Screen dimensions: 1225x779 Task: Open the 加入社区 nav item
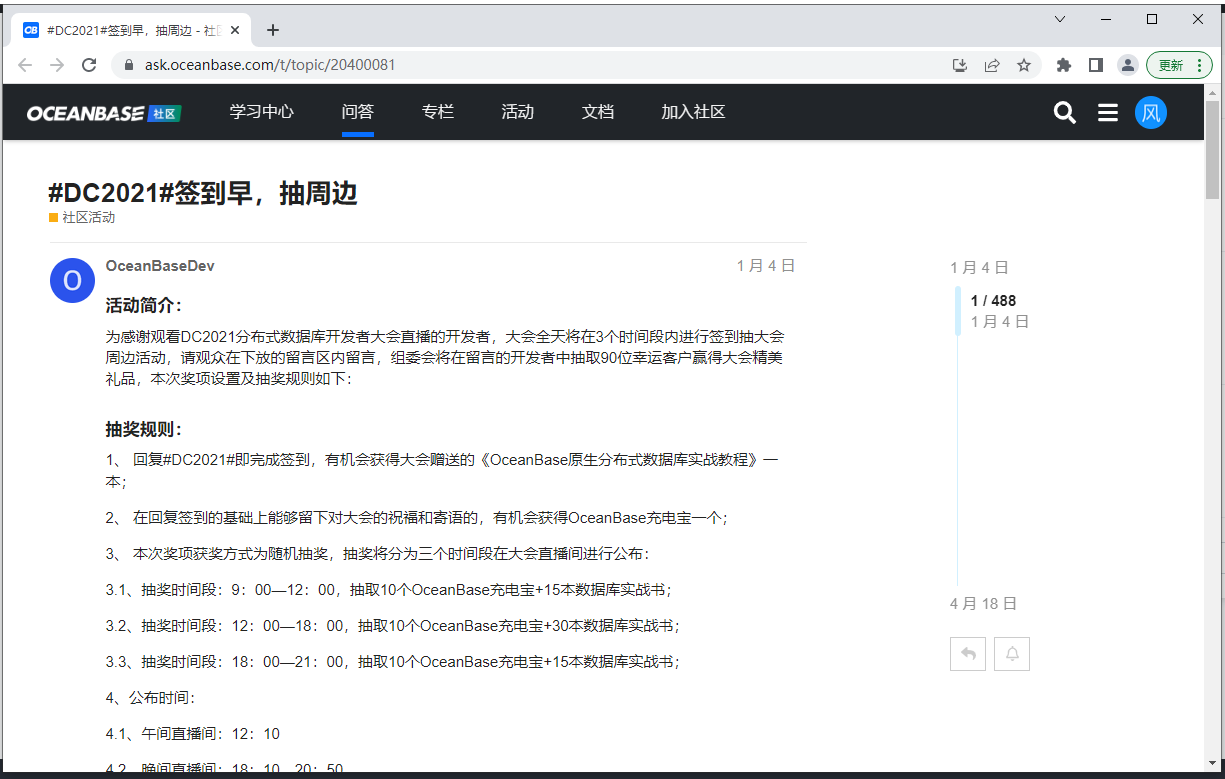tap(693, 112)
